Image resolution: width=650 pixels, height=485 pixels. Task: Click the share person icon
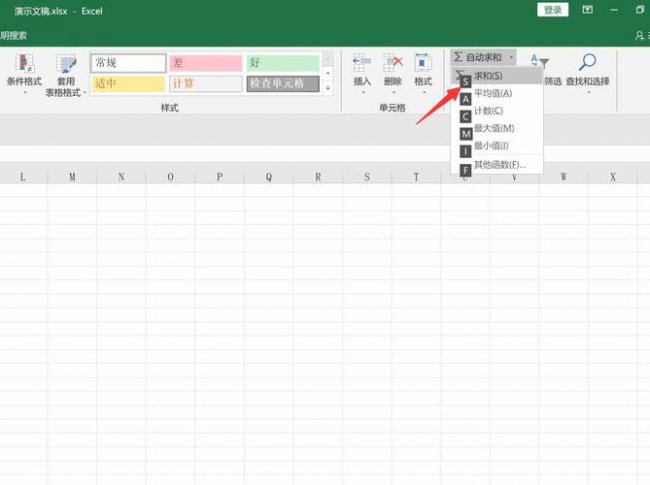click(x=640, y=36)
